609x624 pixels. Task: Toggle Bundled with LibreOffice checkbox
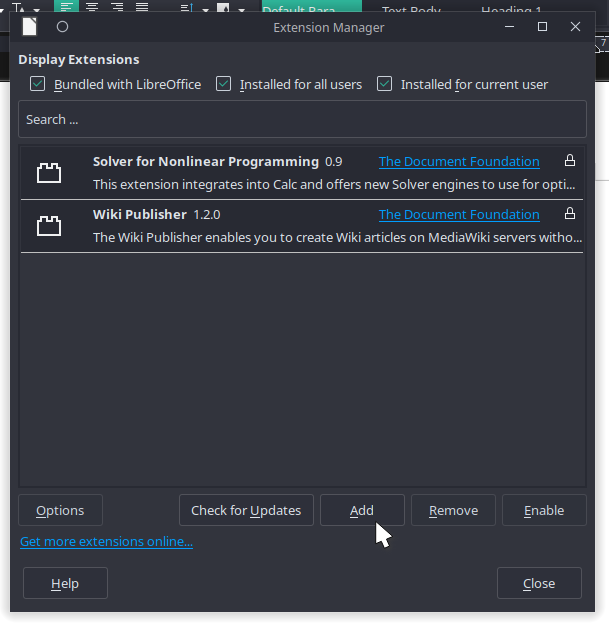click(37, 84)
